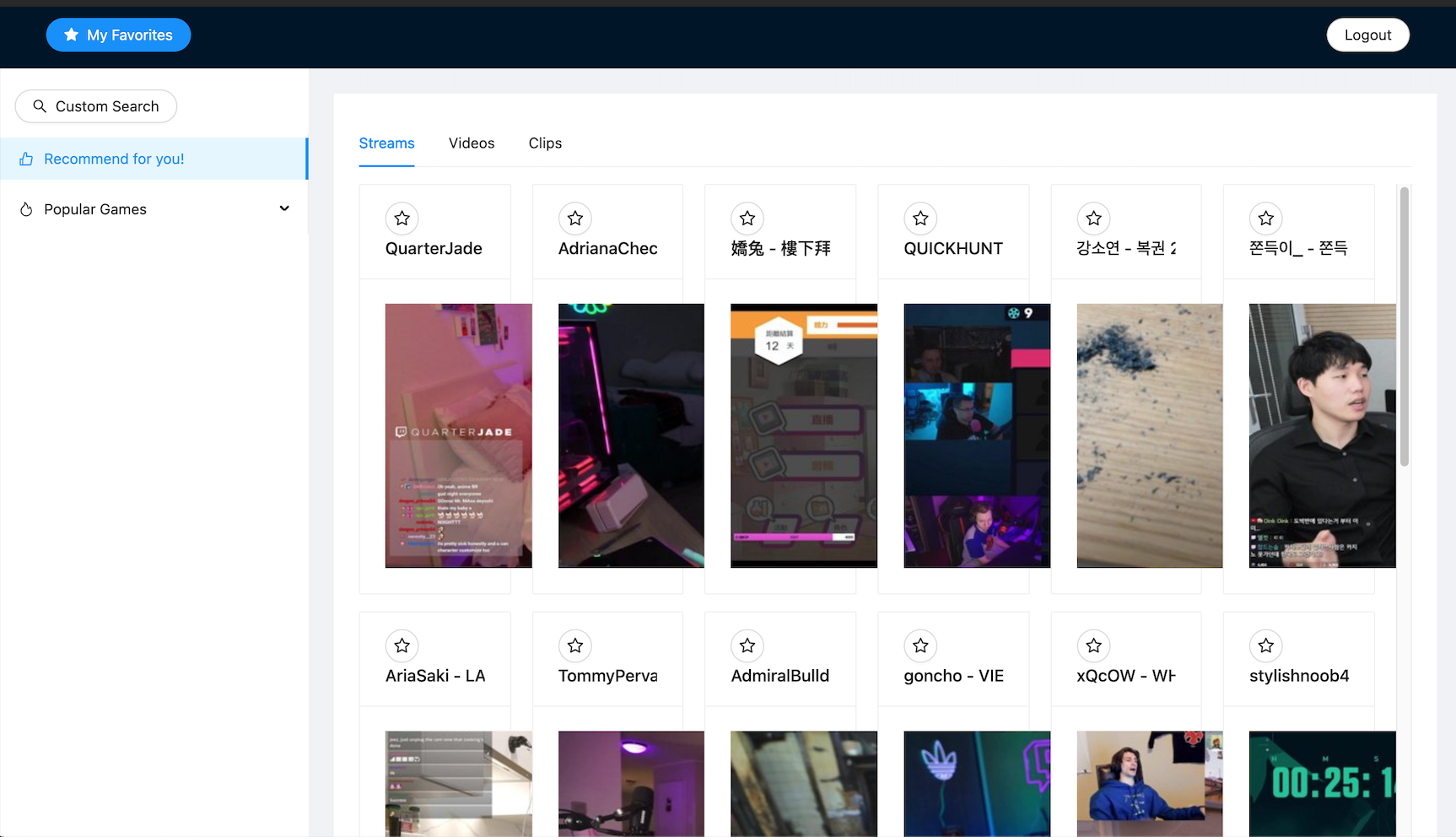Click the AdmiralBulld stream title
This screenshot has width=1456, height=837.
click(x=780, y=676)
